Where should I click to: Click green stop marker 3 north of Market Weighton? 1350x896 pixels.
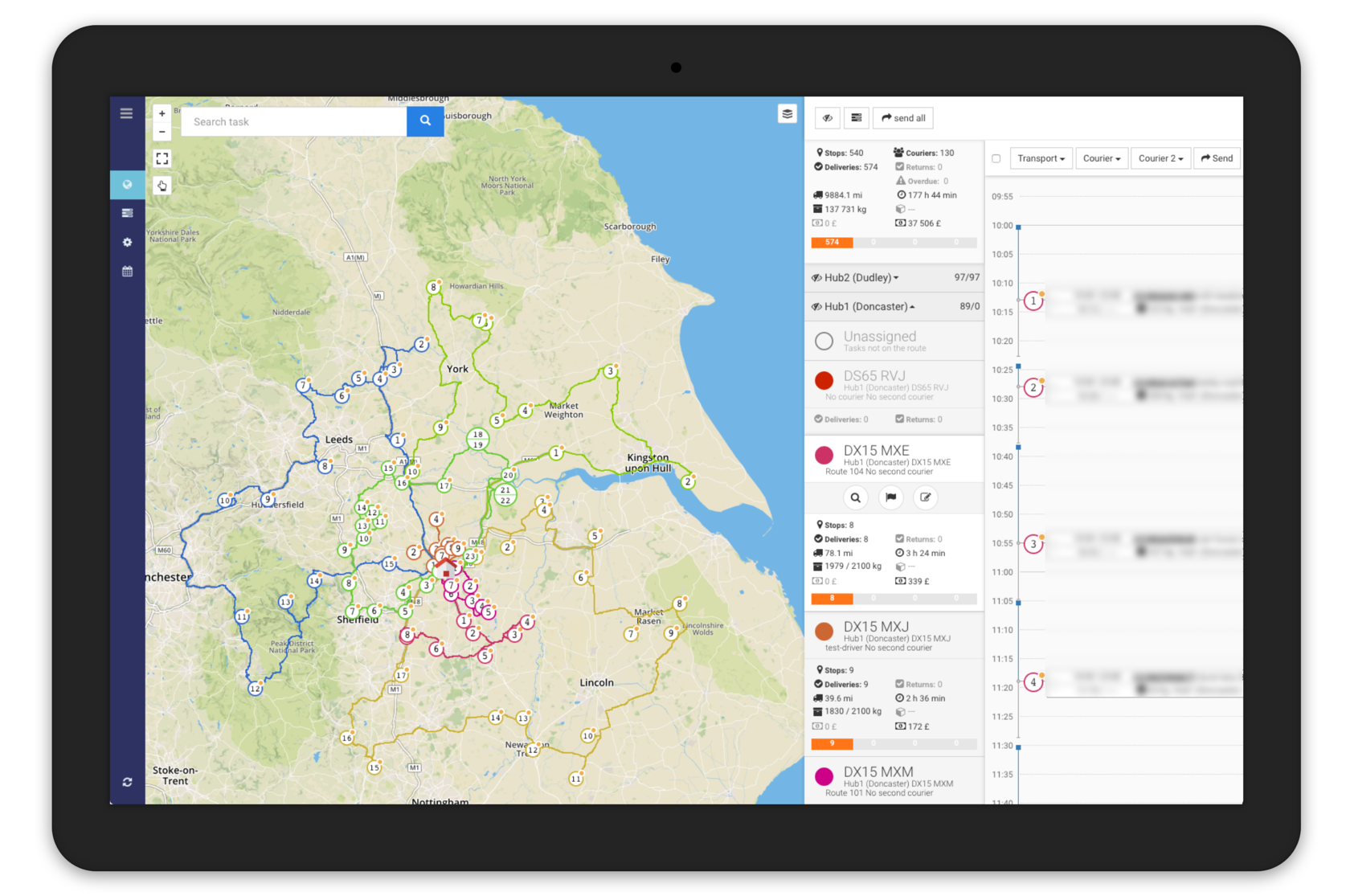(x=611, y=371)
